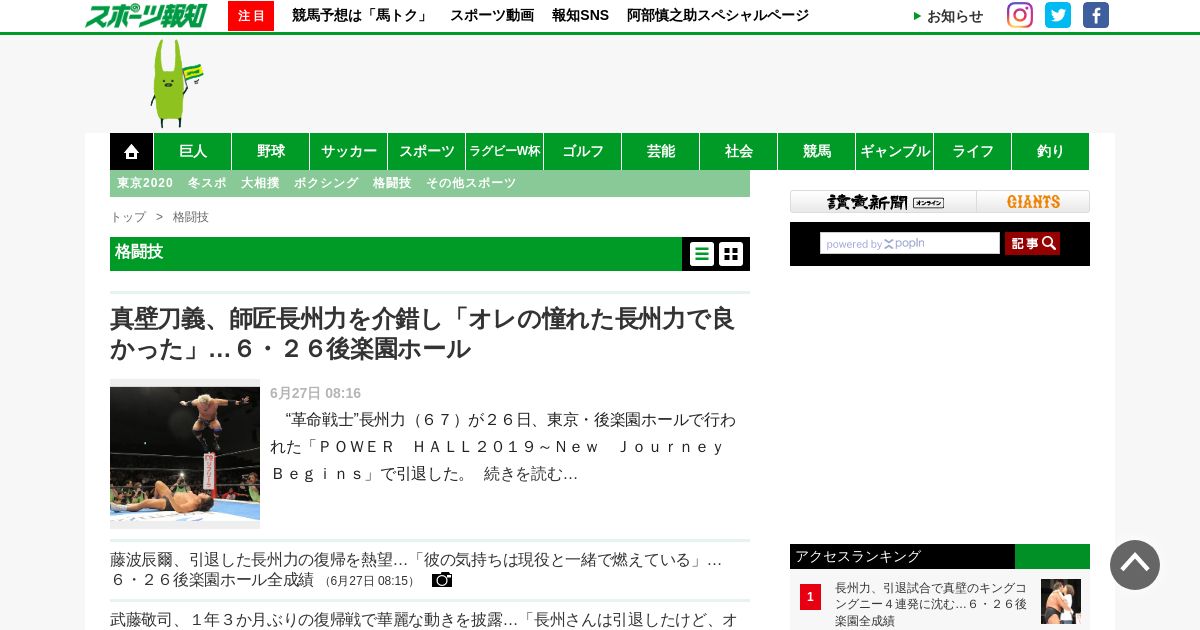This screenshot has height=630, width=1200.
Task: Open the ライフ navigation tab
Action: click(973, 151)
